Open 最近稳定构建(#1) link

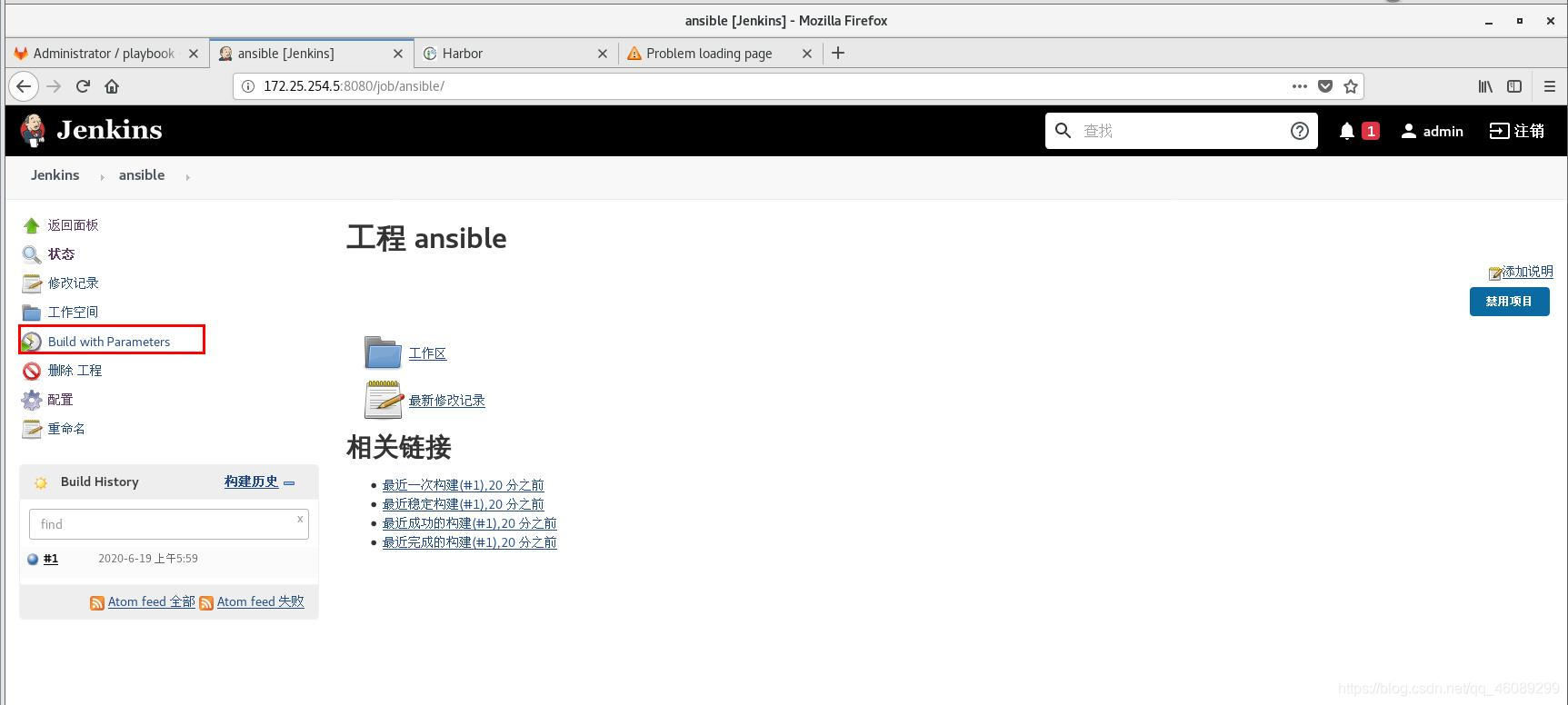463,504
